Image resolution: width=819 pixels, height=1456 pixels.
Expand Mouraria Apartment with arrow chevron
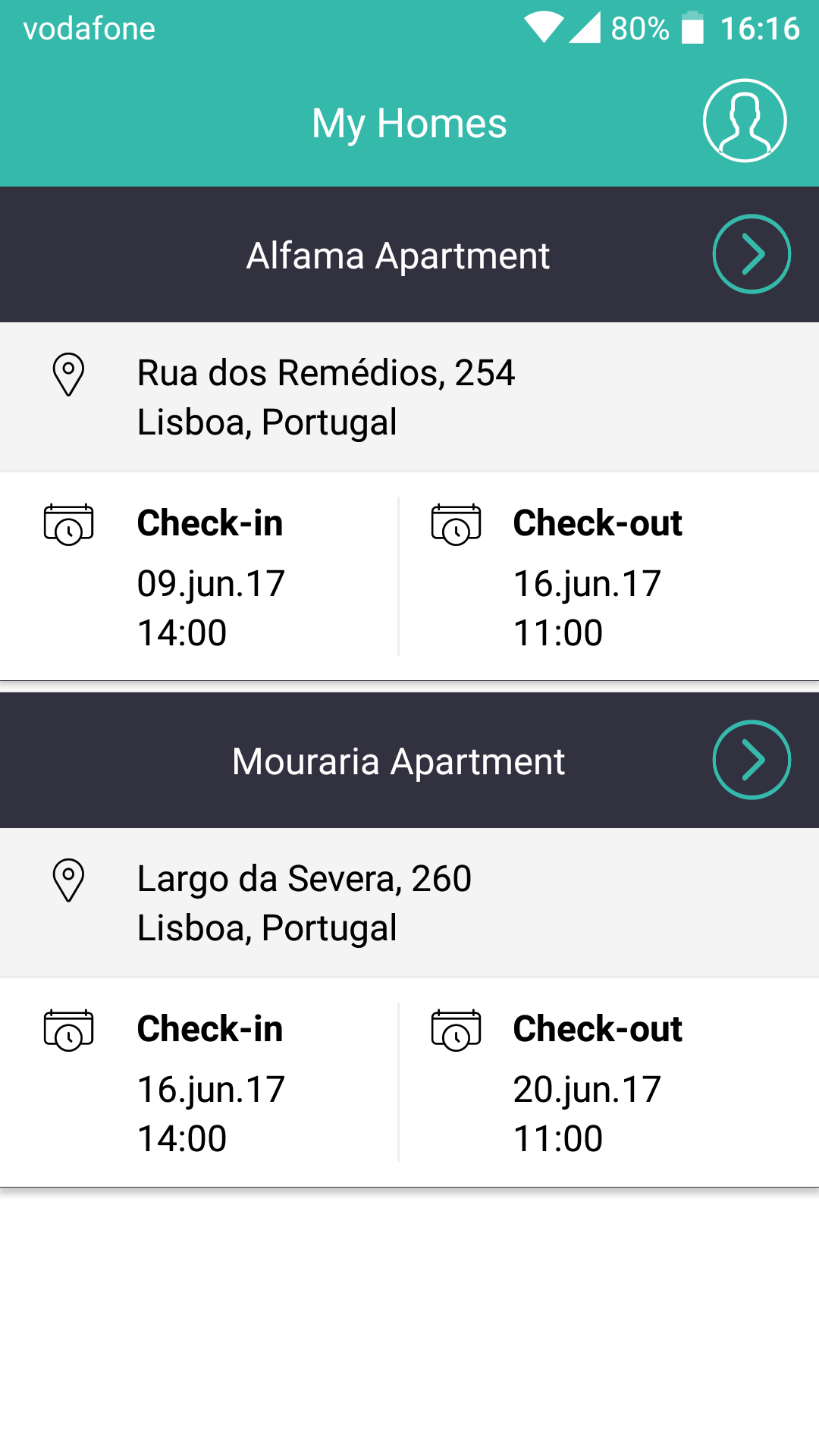(751, 760)
